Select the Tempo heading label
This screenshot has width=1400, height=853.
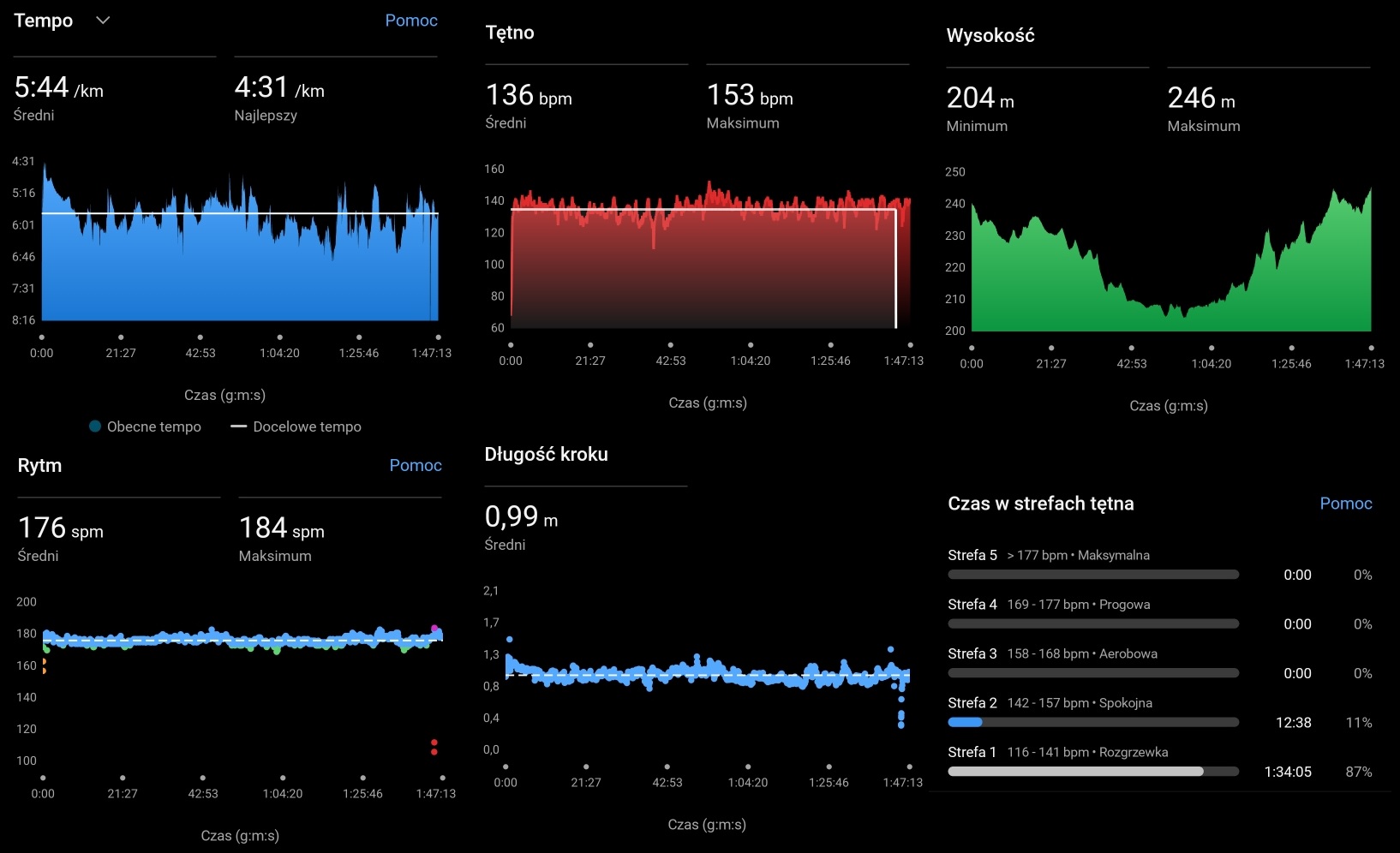pyautogui.click(x=44, y=21)
